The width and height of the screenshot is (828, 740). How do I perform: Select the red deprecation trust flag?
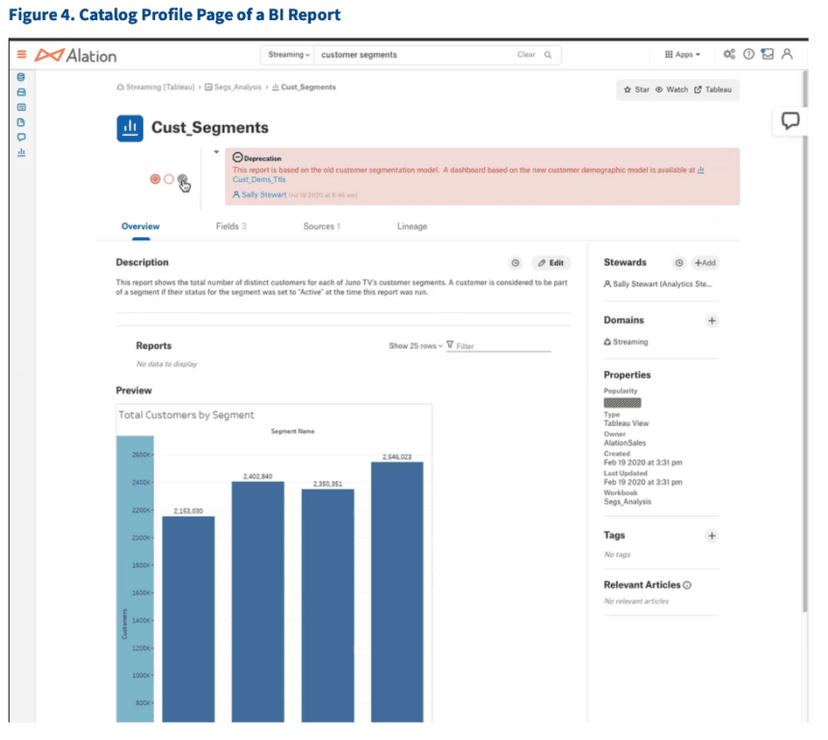pyautogui.click(x=155, y=178)
